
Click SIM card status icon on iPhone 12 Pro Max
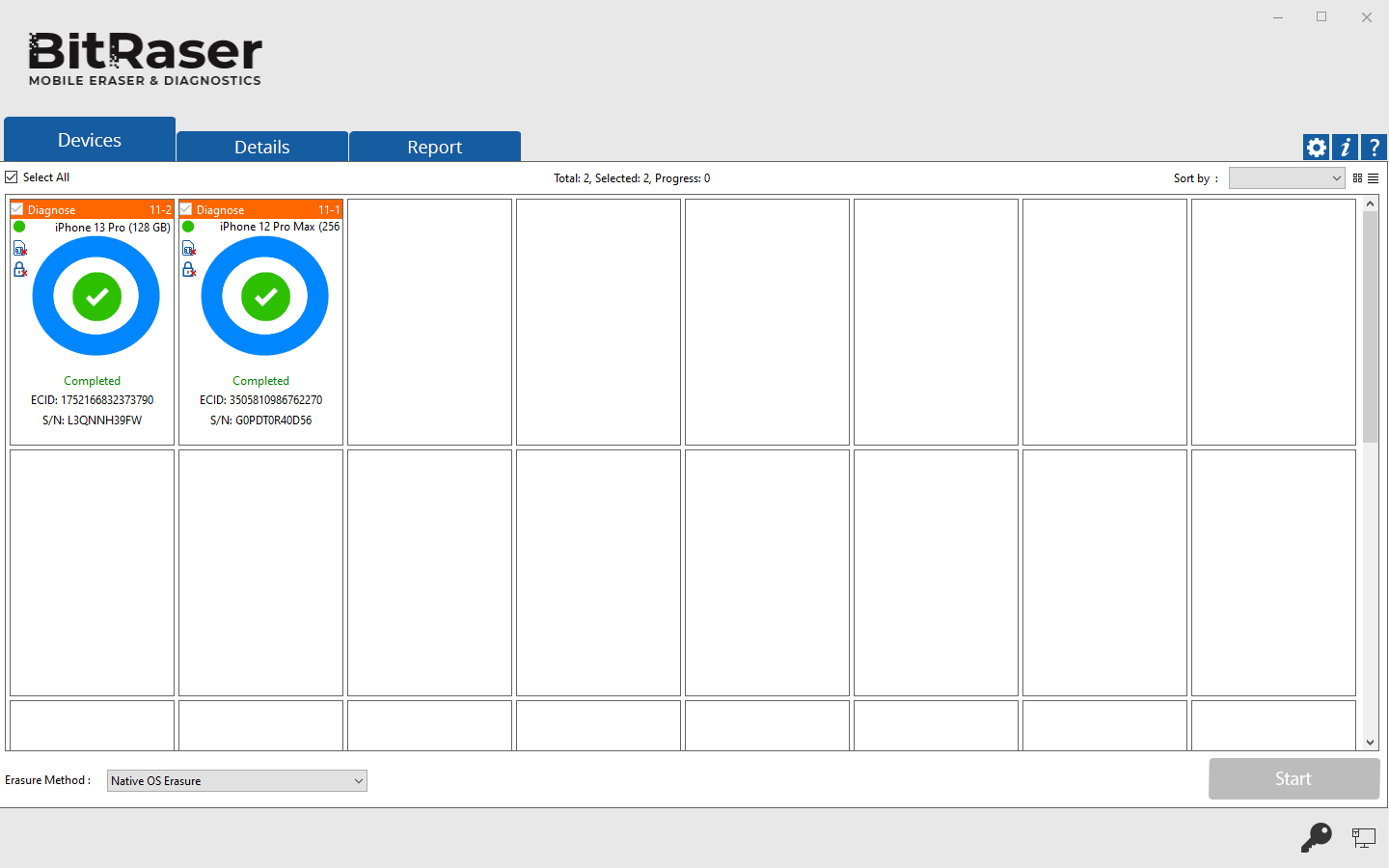(x=189, y=249)
